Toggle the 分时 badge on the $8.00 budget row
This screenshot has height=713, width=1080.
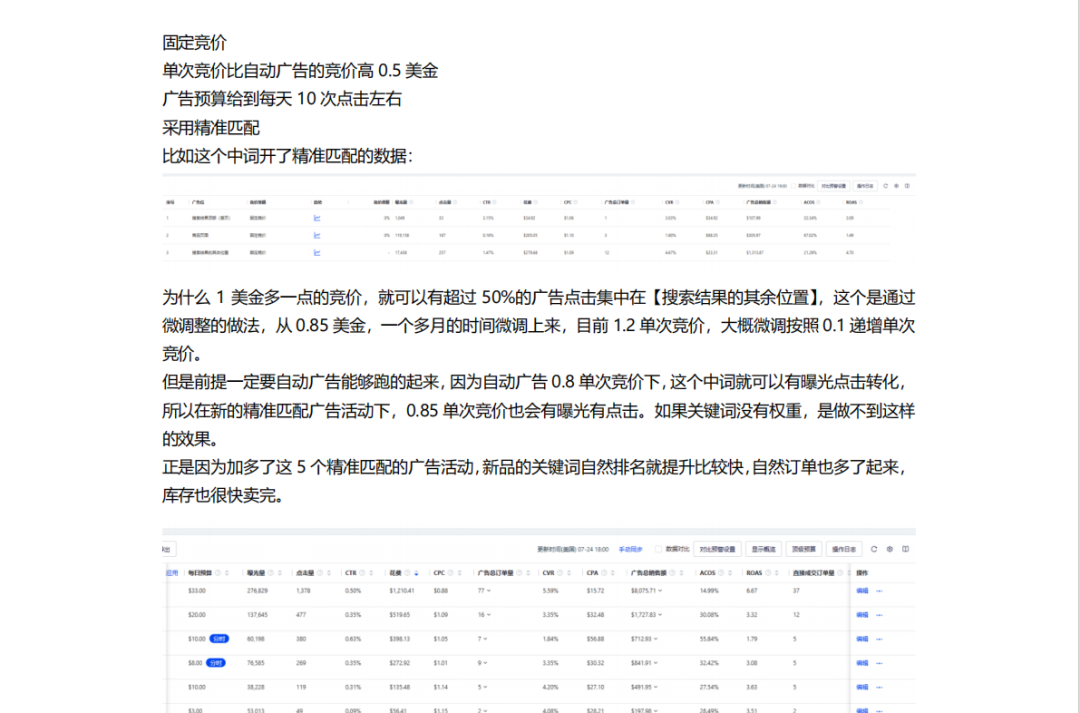217,663
